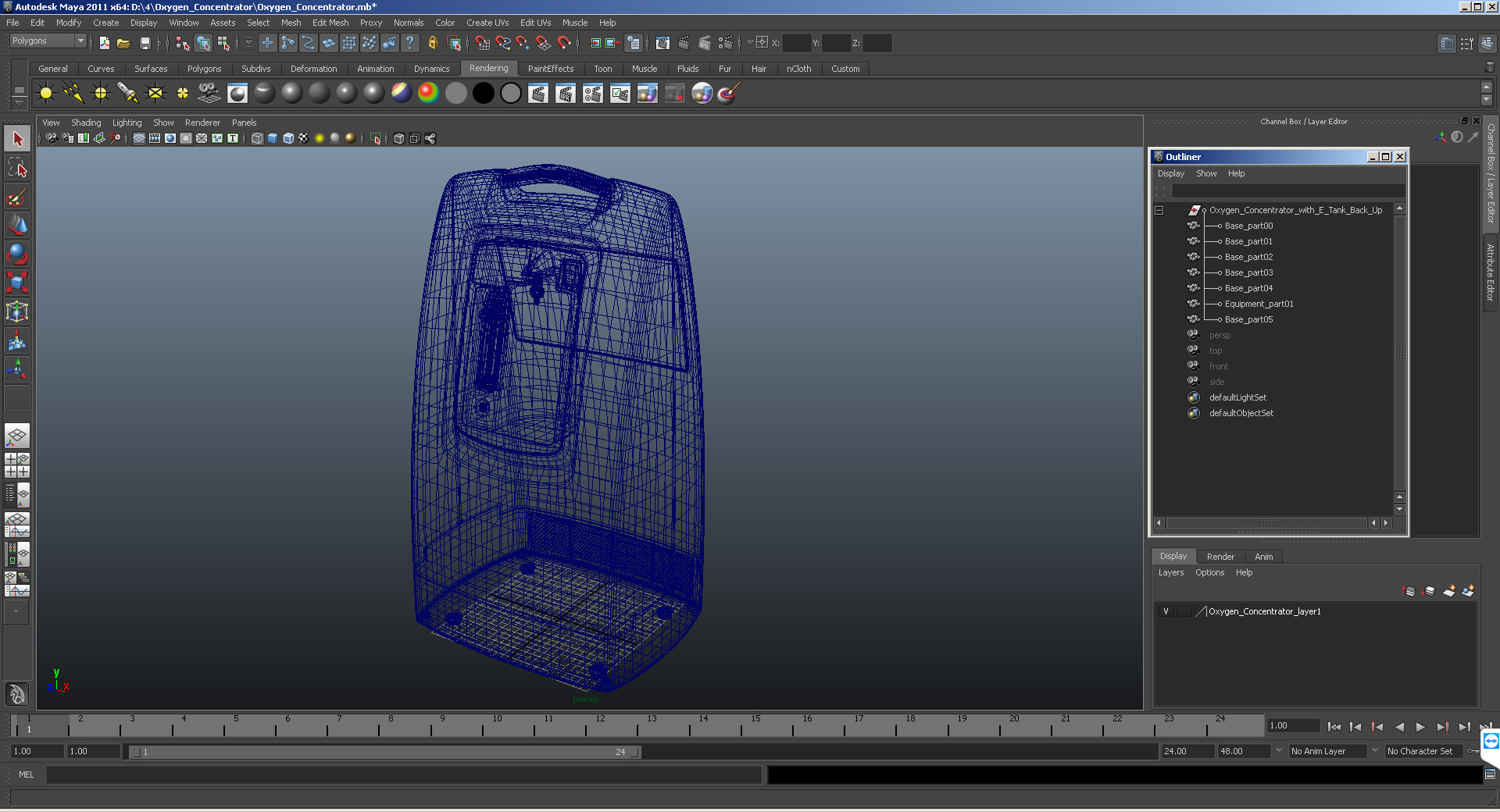Viewport: 1500px width, 812px height.
Task: Toggle smooth shade all in viewport toolbar
Action: (x=273, y=138)
